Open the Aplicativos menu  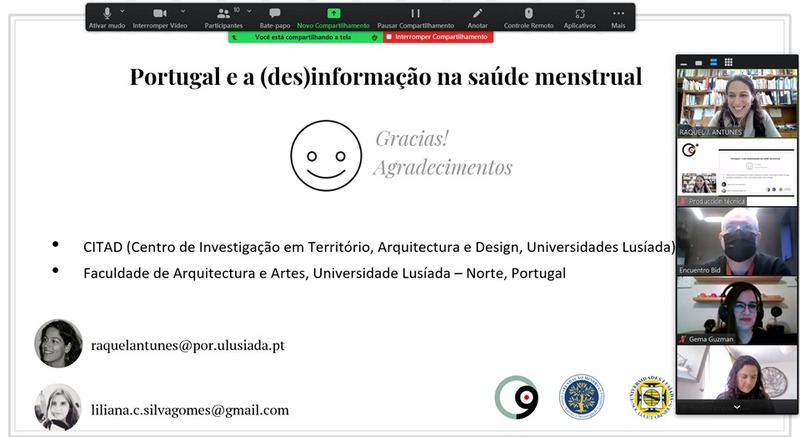tap(579, 14)
